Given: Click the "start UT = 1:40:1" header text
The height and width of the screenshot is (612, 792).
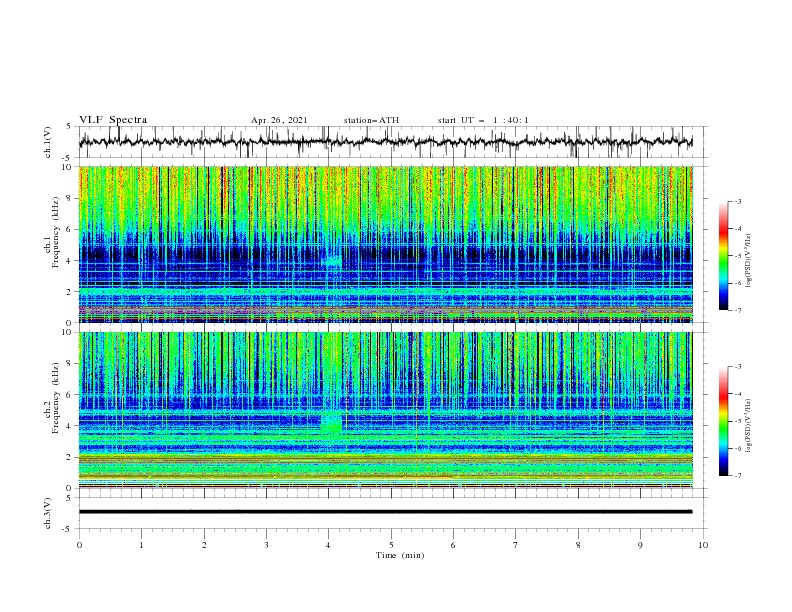Looking at the screenshot, I should point(483,120).
